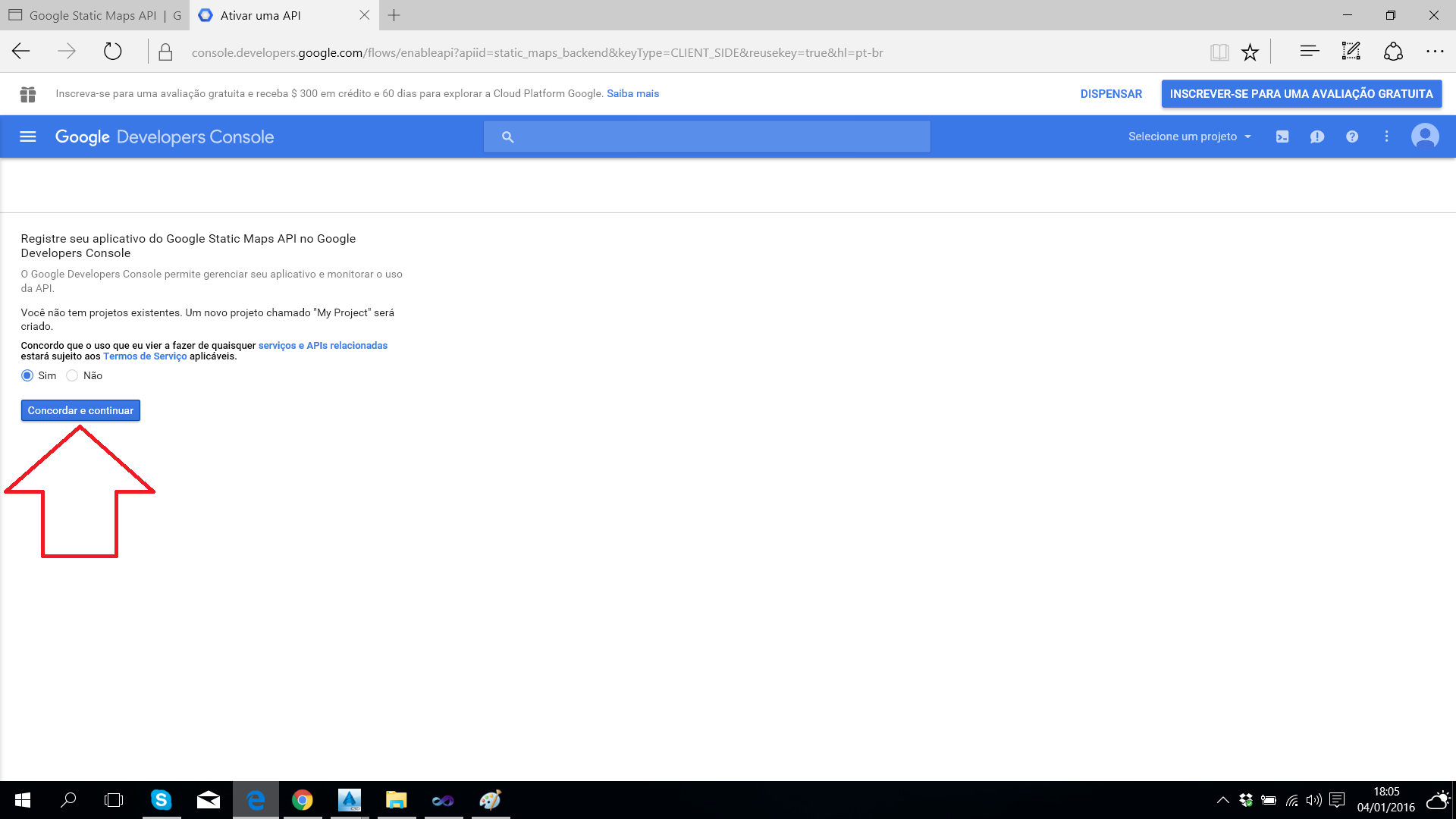Switch to Google Static Maps API tab

(95, 15)
